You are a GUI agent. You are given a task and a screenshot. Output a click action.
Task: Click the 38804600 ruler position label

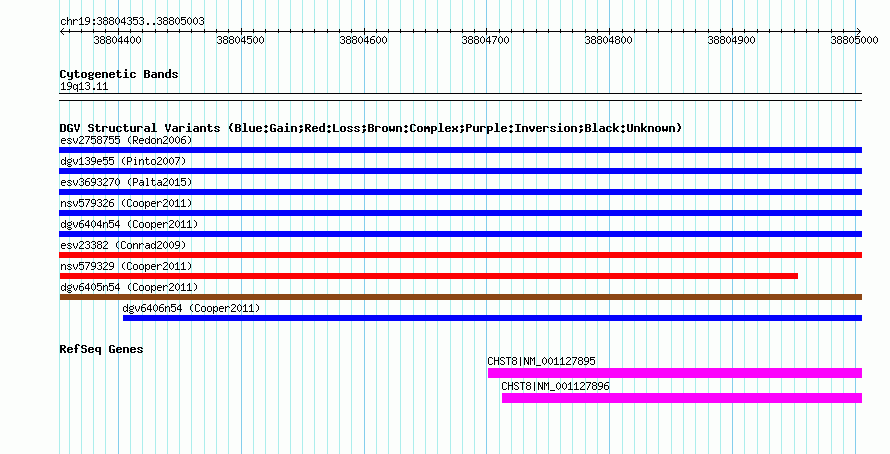point(363,40)
